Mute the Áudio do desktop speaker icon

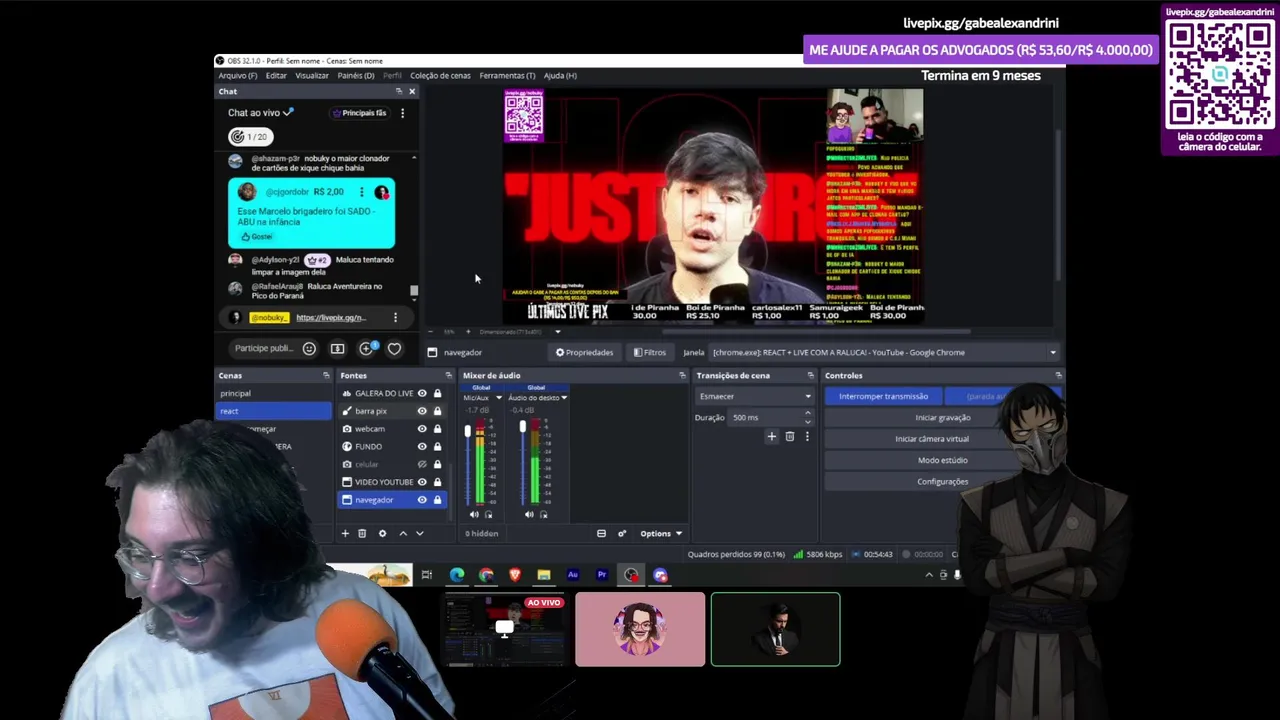(x=529, y=514)
